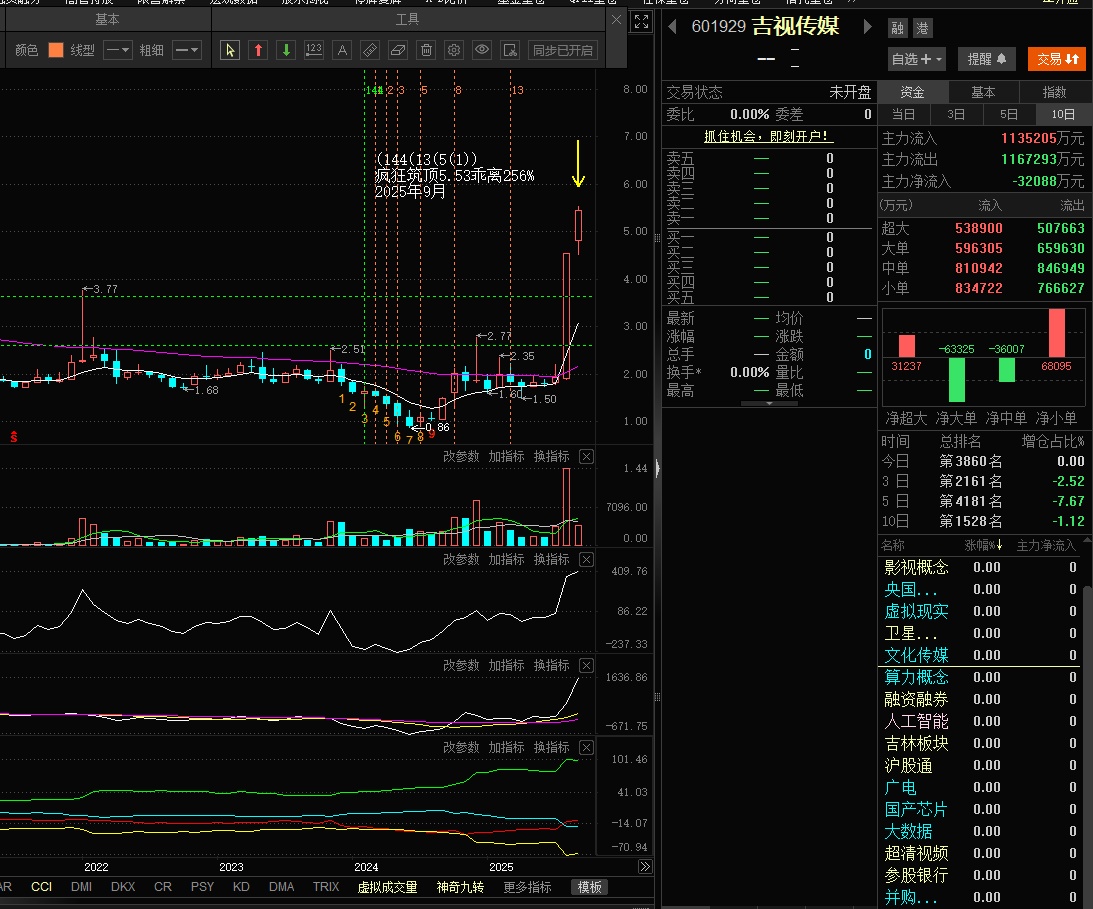This screenshot has height=909, width=1093.
Task: Click the share drawing icon
Action: pyautogui.click(x=510, y=50)
